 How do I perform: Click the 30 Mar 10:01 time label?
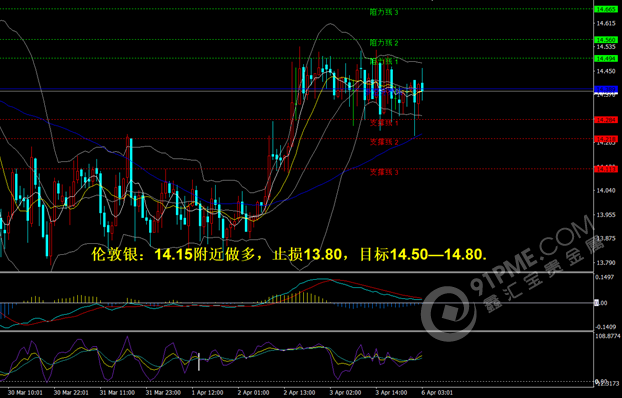(x=25, y=393)
